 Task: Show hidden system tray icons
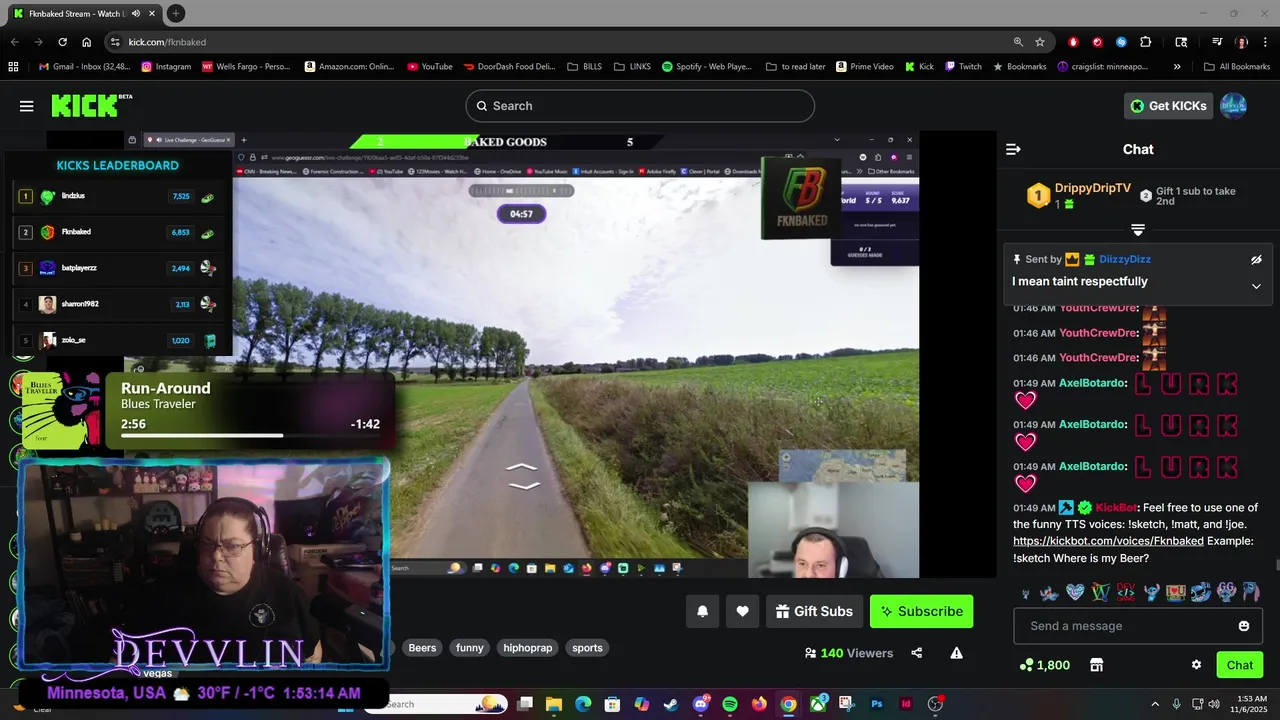pyautogui.click(x=1155, y=704)
